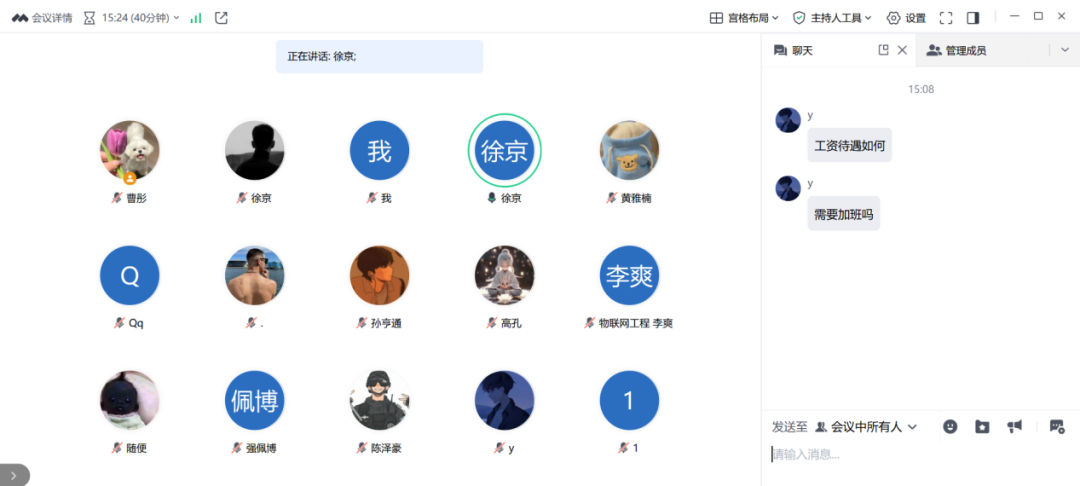
Task: Open the 主持人工具 host tools dropdown
Action: (832, 18)
